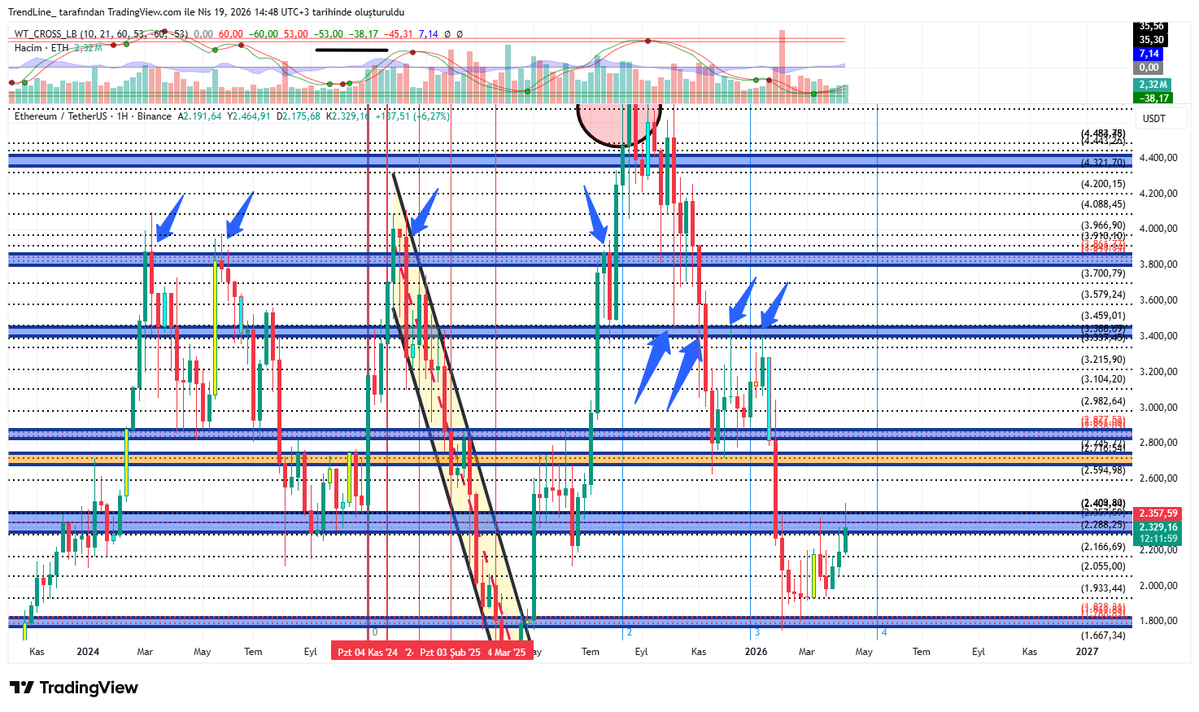Click the black 35,56 indicator value label

click(x=1152, y=27)
